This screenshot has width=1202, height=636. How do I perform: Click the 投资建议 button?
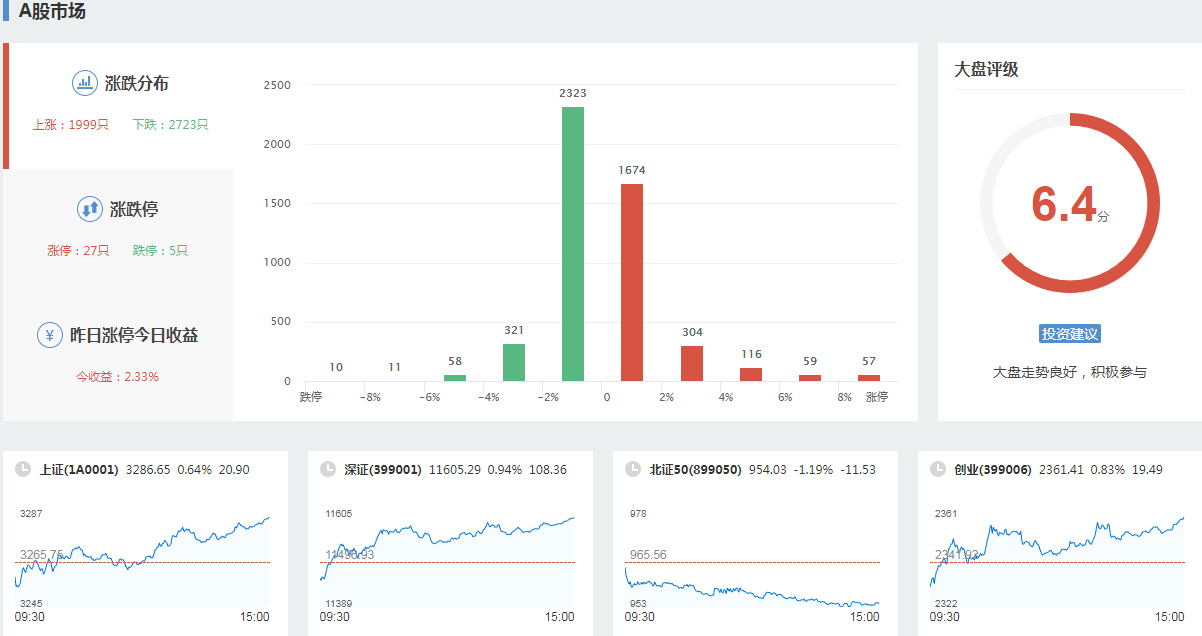[x=1070, y=334]
